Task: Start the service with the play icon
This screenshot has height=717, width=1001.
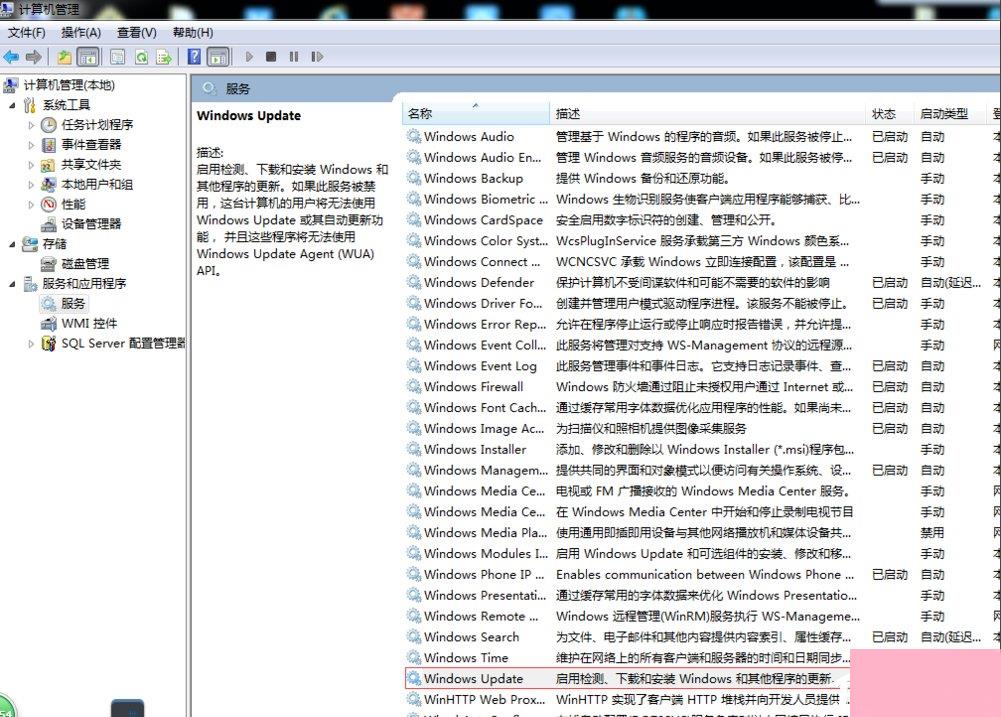Action: [249, 57]
